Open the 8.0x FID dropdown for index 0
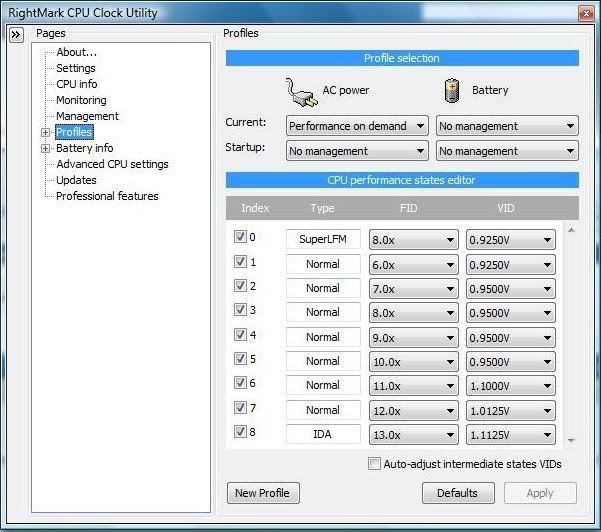This screenshot has width=601, height=532. (414, 240)
